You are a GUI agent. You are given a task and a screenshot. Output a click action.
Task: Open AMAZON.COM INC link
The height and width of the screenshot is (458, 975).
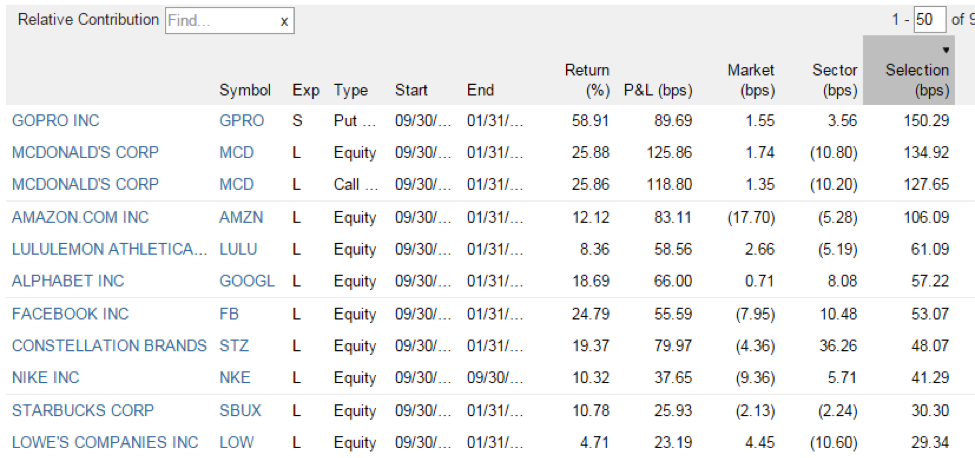80,218
